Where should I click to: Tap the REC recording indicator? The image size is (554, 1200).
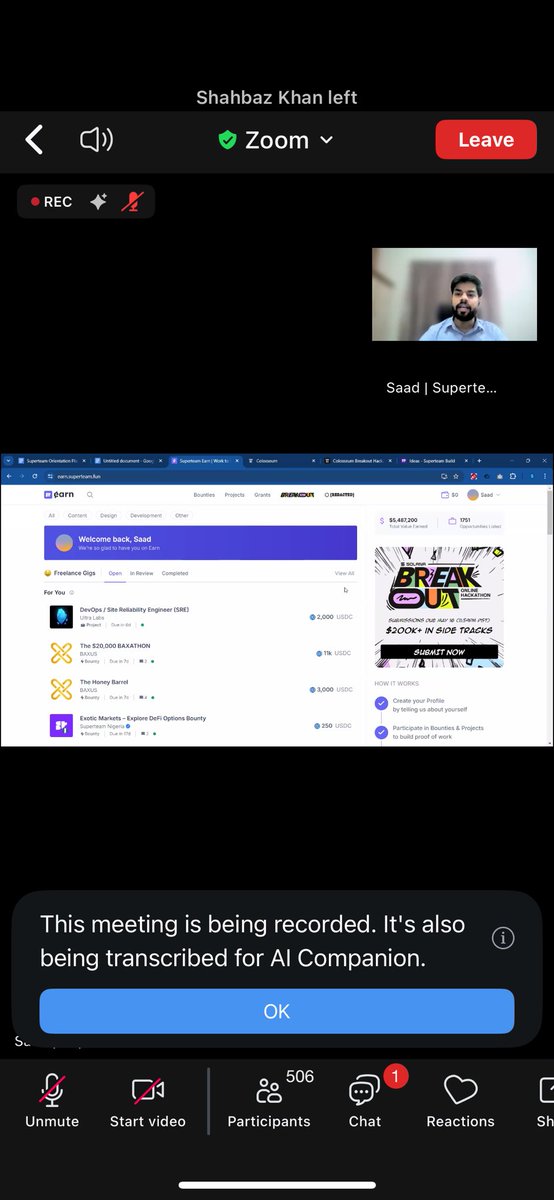pyautogui.click(x=51, y=202)
